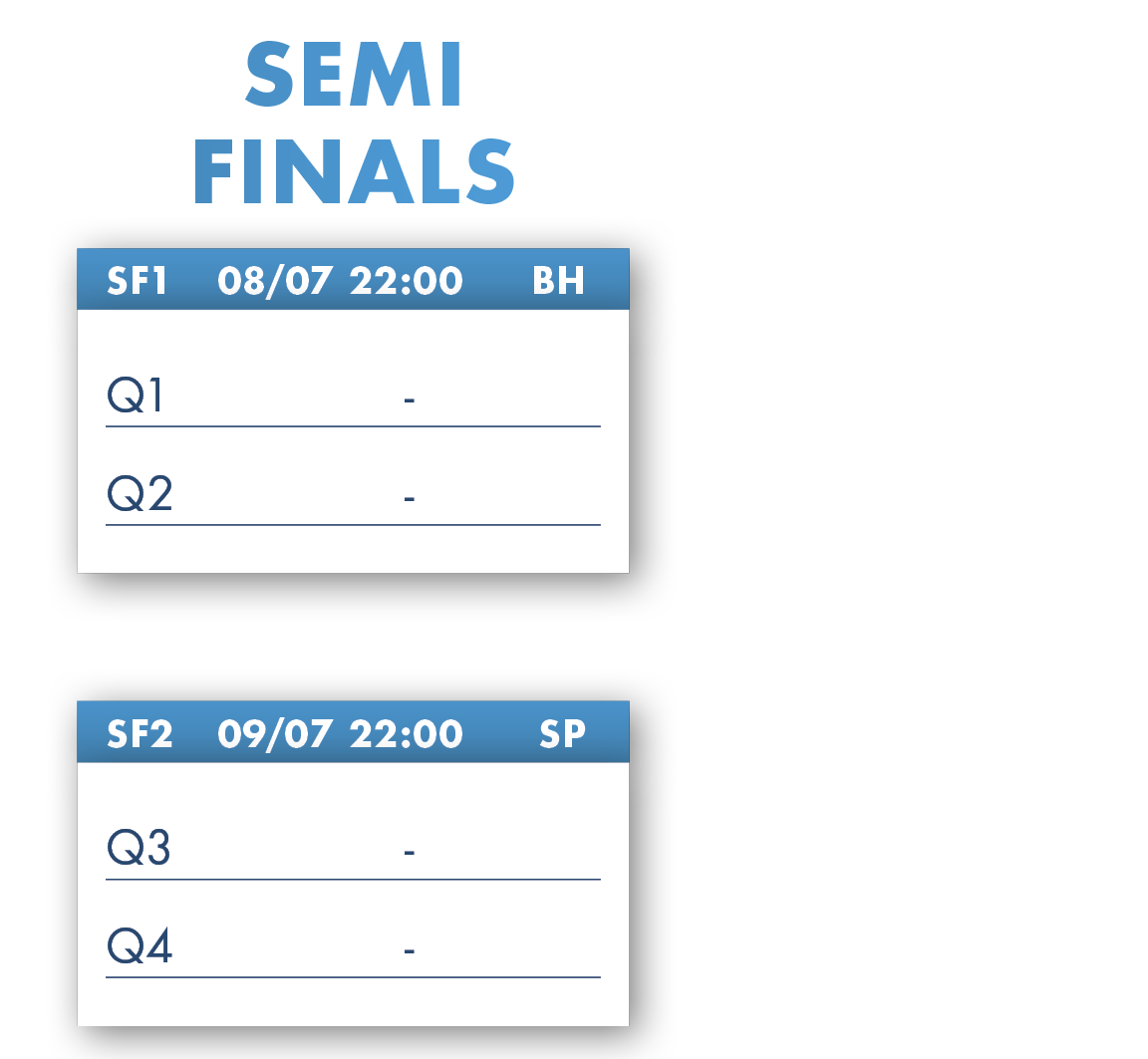Select the Q2 team row
1148x1059 pixels.
pos(353,494)
